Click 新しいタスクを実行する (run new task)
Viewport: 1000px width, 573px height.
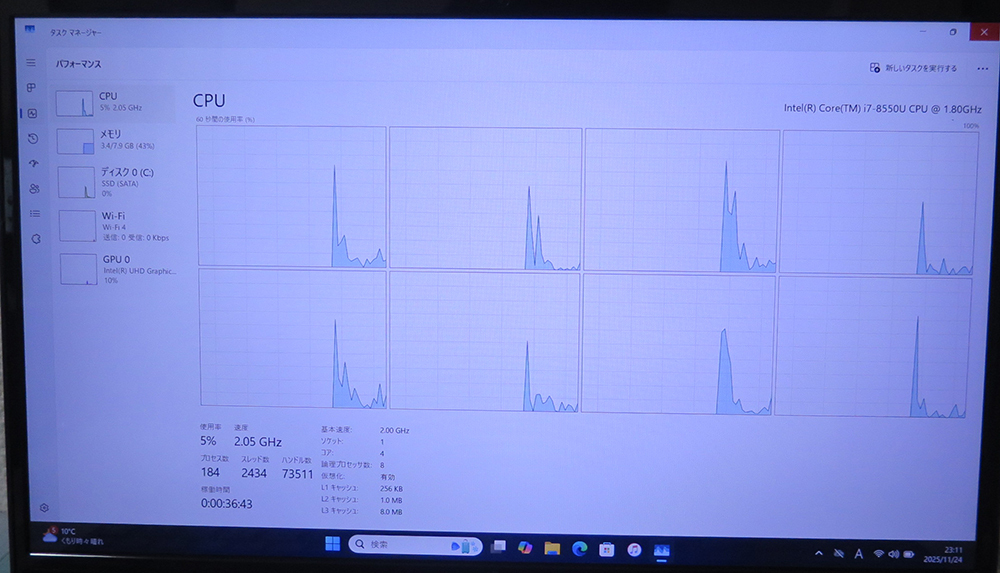(x=913, y=68)
